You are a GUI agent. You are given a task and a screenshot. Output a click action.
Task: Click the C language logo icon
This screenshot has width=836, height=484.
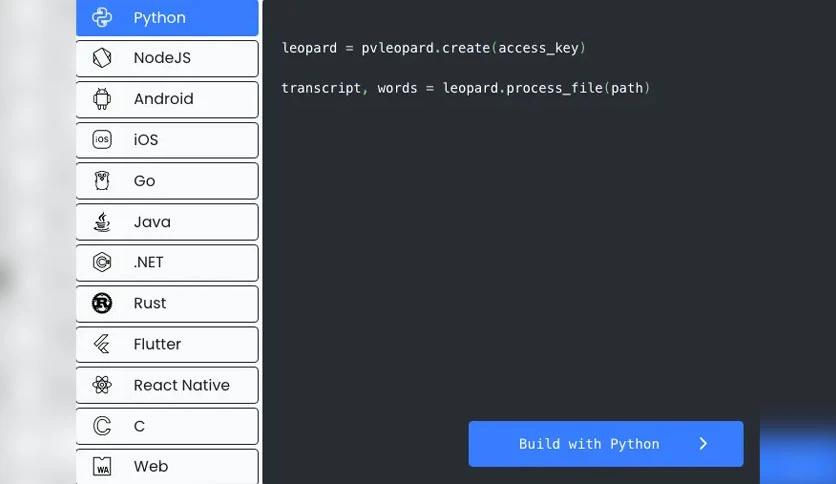[102, 426]
